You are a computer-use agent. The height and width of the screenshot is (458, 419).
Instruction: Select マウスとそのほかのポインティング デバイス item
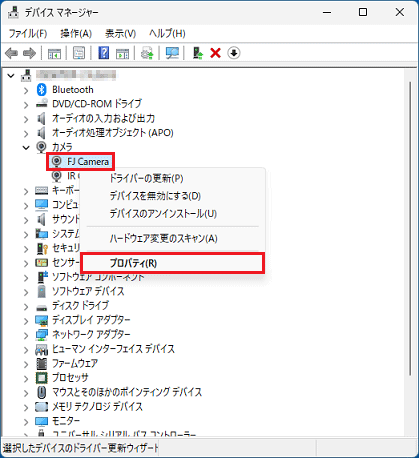tap(127, 392)
